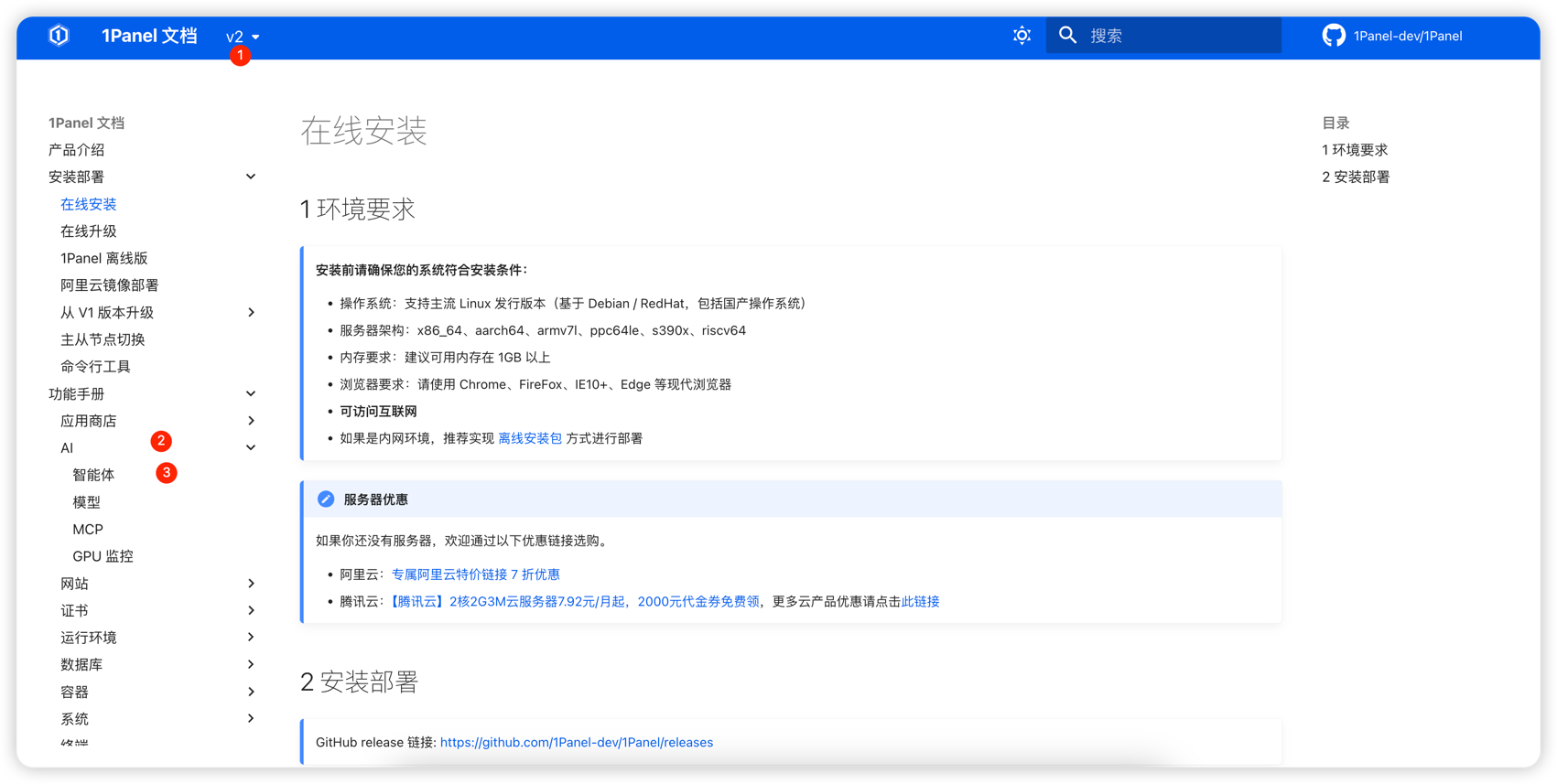Expand the 从 V1 版本升级 chevron
Viewport: 1557px width, 784px height.
pyautogui.click(x=251, y=313)
